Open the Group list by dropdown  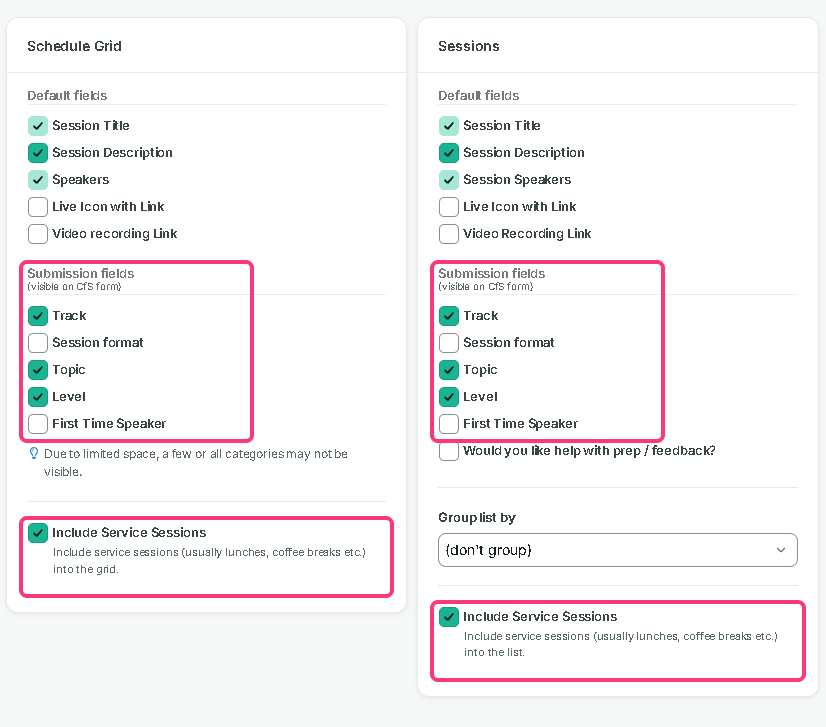(x=617, y=550)
